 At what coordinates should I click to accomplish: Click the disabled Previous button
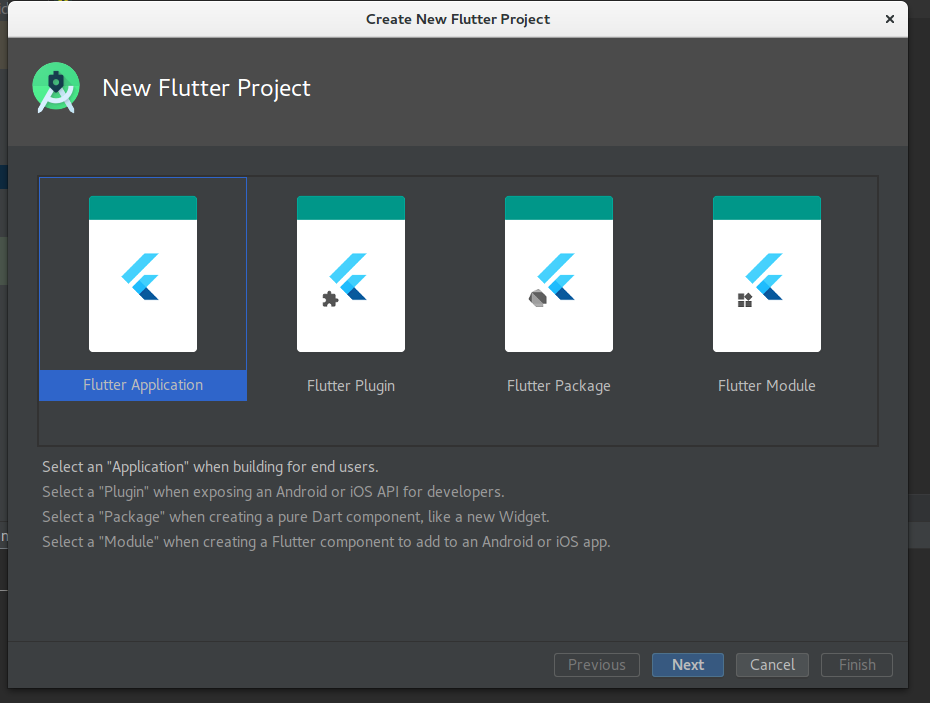coord(597,665)
